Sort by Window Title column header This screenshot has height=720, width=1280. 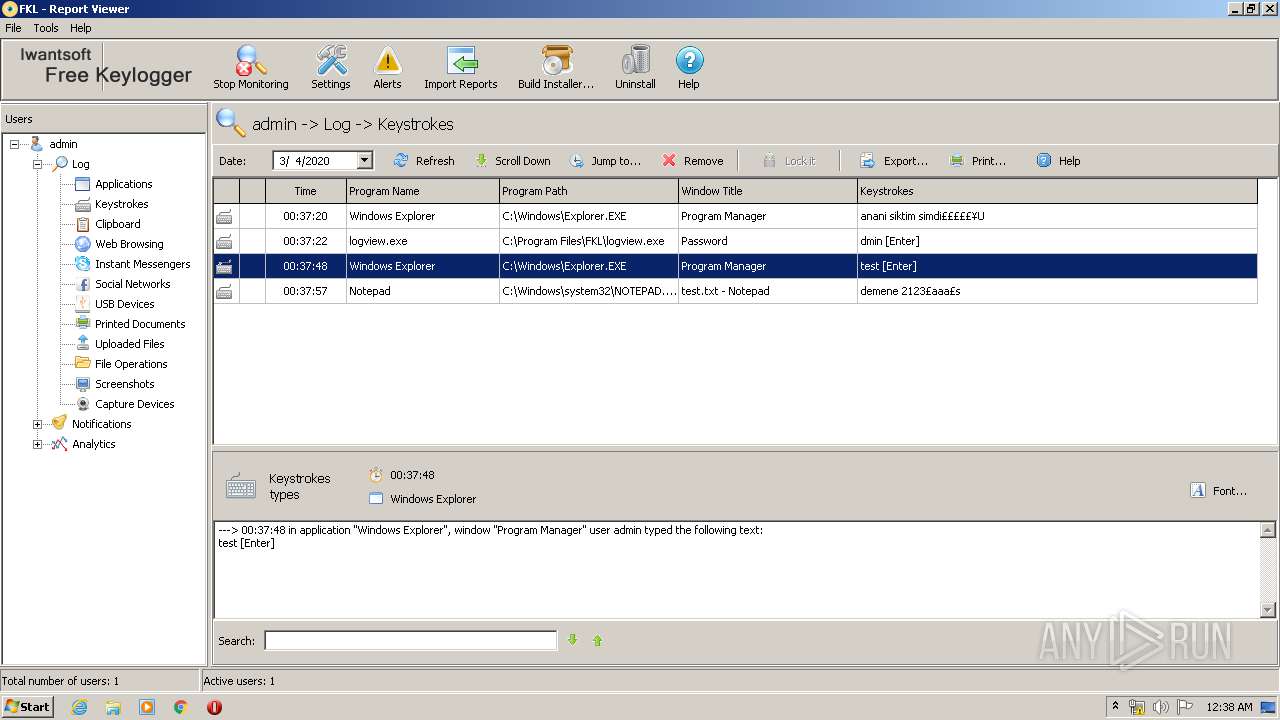pyautogui.click(x=767, y=191)
